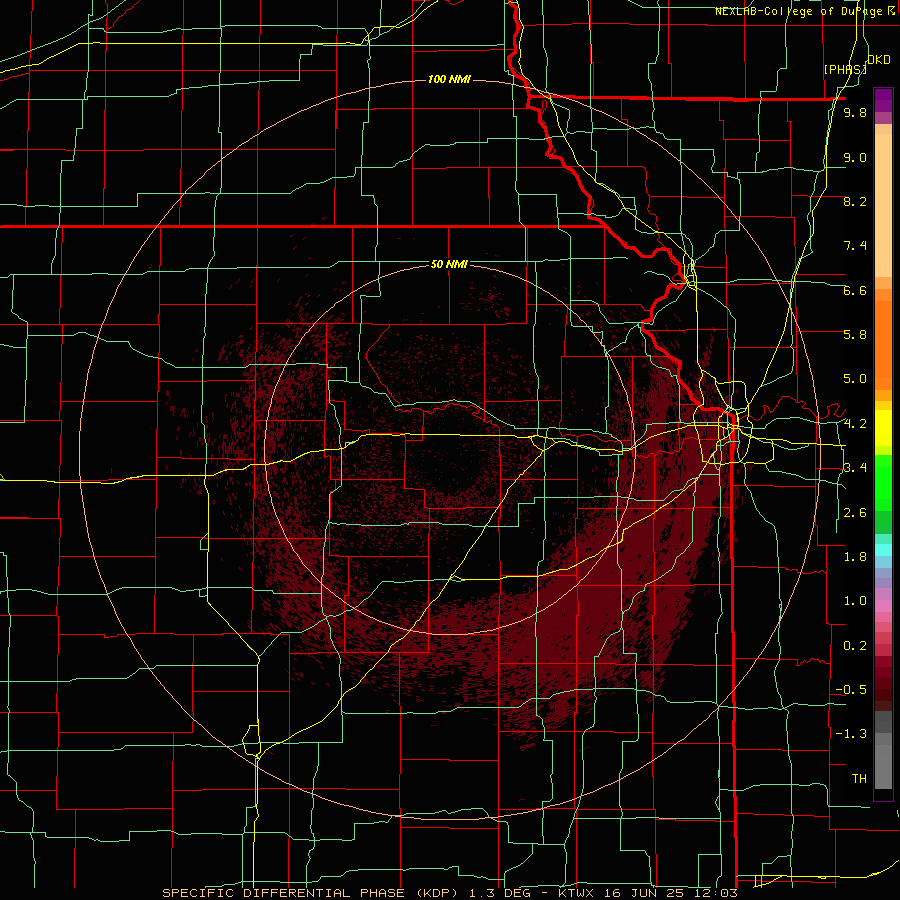Click the "TH" label at the bottom of the scale
Screen dimensions: 900x900
coord(859,779)
